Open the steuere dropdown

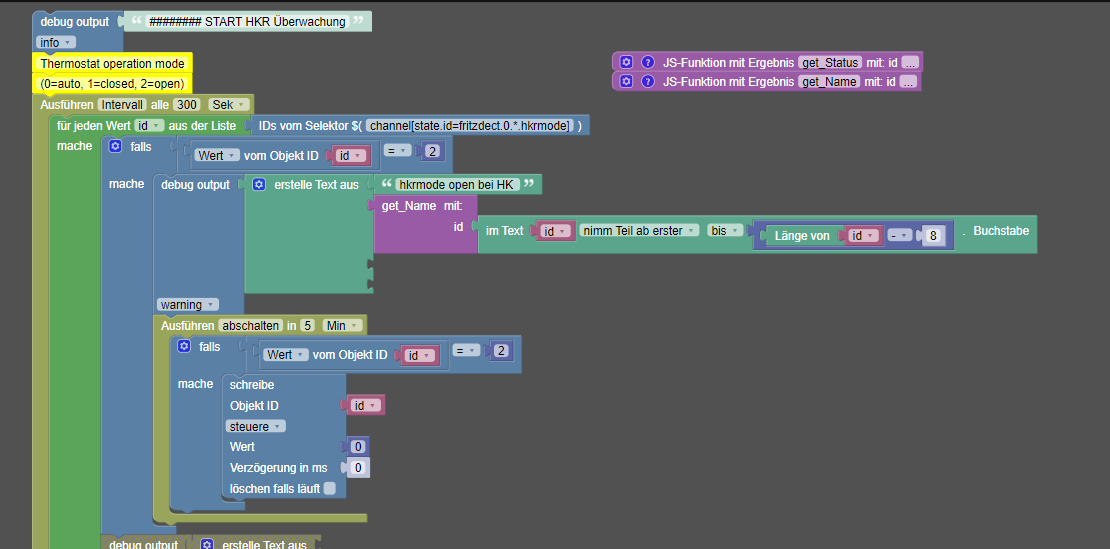[x=256, y=426]
